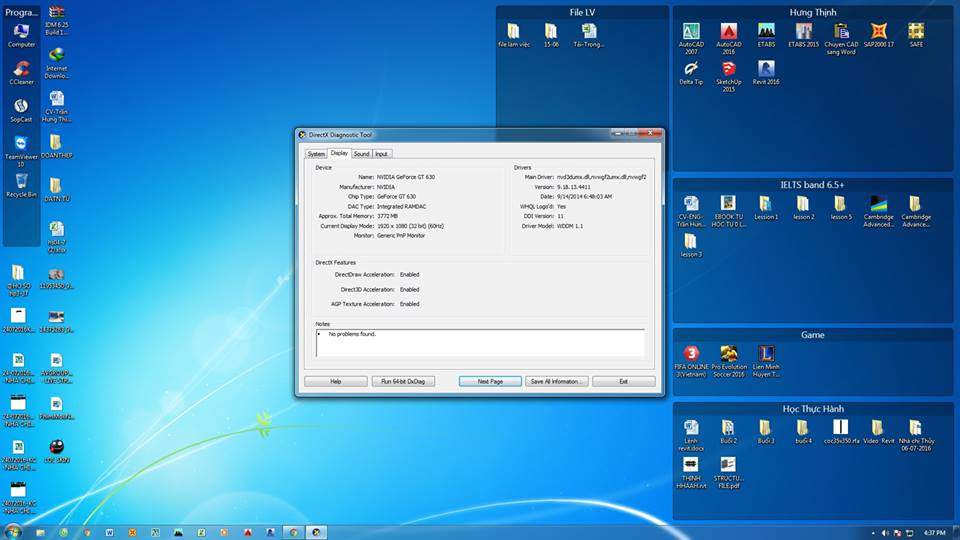Open the Input tab
The height and width of the screenshot is (540, 960).
(x=382, y=154)
